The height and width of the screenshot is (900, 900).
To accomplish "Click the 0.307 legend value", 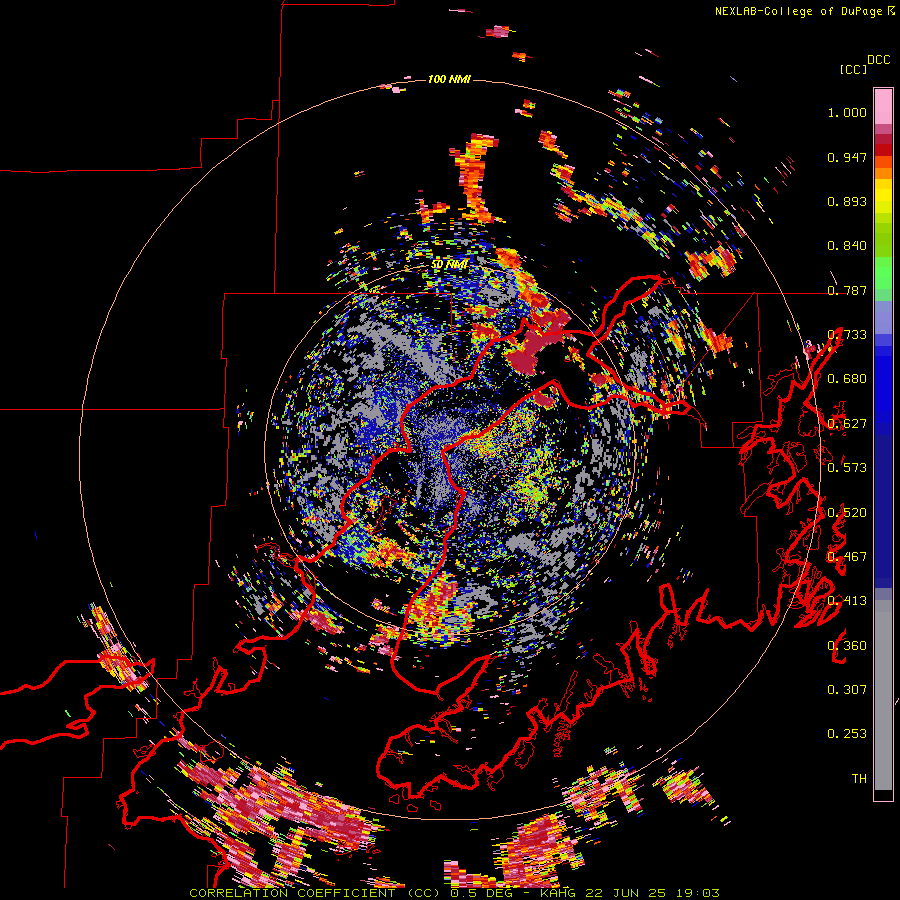I will [x=847, y=689].
